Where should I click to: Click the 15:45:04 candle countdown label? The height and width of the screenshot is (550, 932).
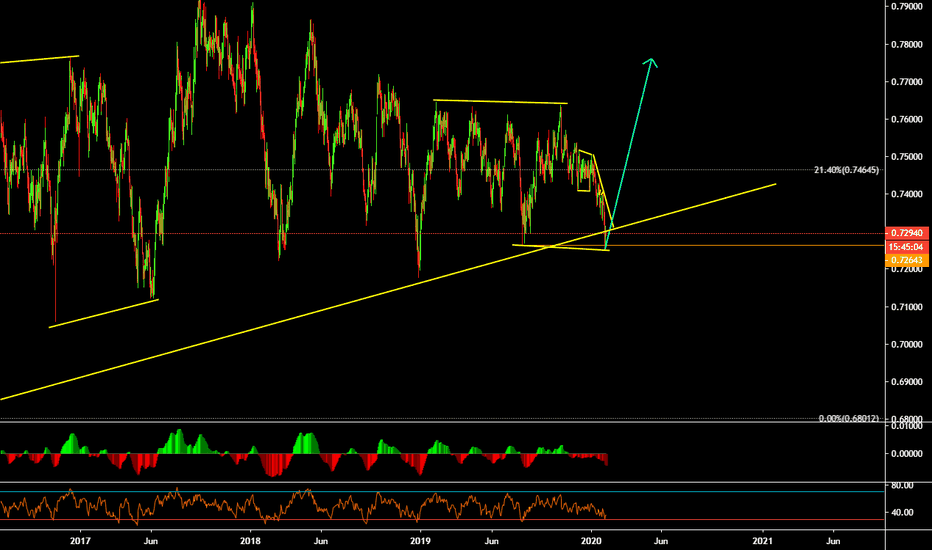906,247
